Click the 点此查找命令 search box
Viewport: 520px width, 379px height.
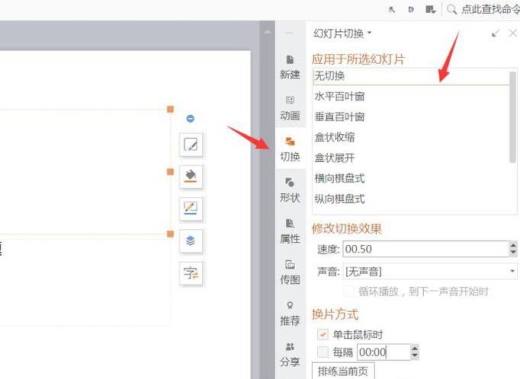490,9
